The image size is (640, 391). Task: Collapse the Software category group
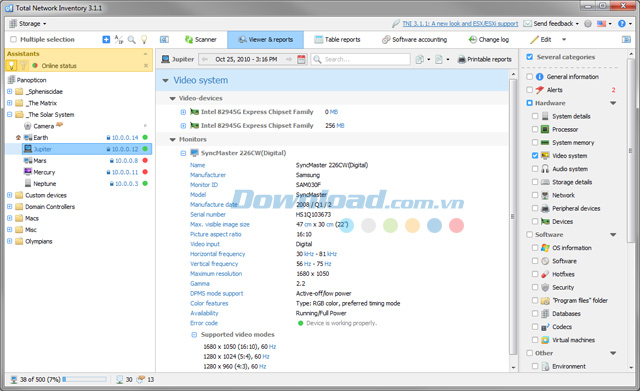613,235
